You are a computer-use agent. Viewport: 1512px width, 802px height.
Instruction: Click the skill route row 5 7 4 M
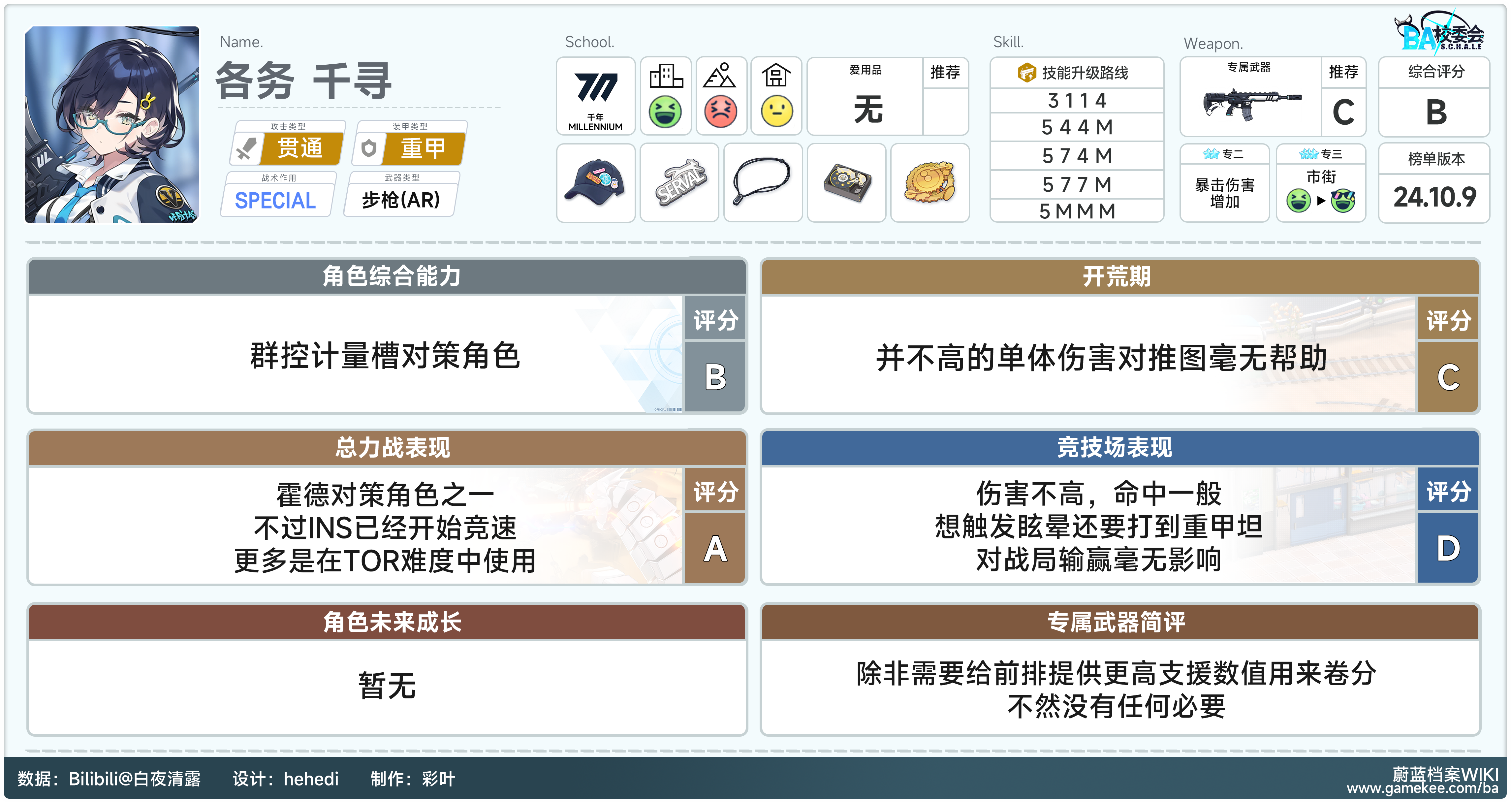tap(1077, 156)
